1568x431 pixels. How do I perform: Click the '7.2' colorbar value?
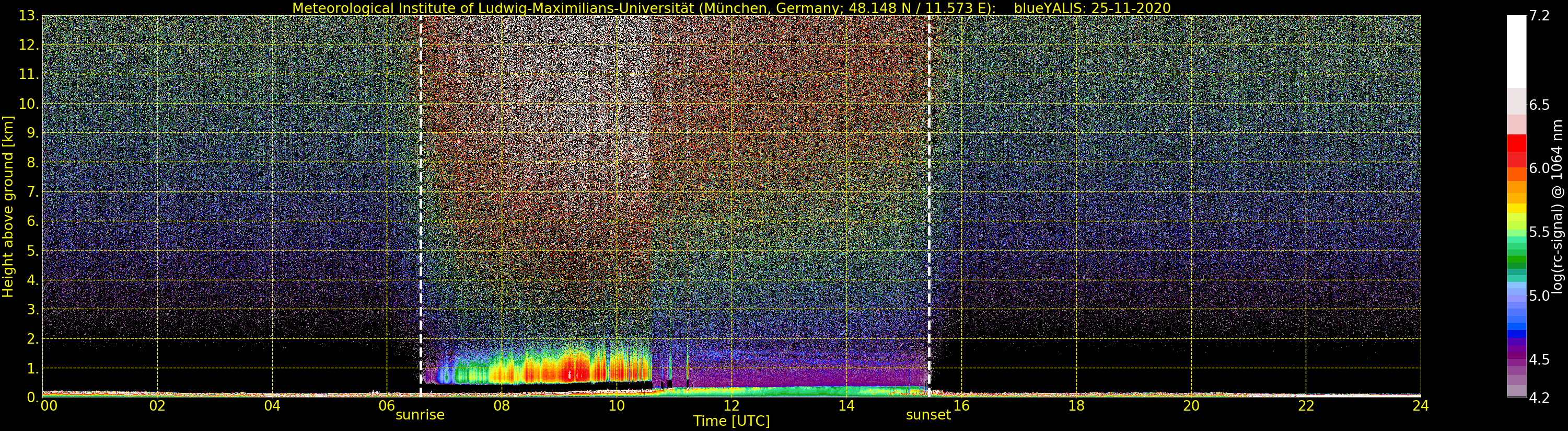[x=1539, y=16]
